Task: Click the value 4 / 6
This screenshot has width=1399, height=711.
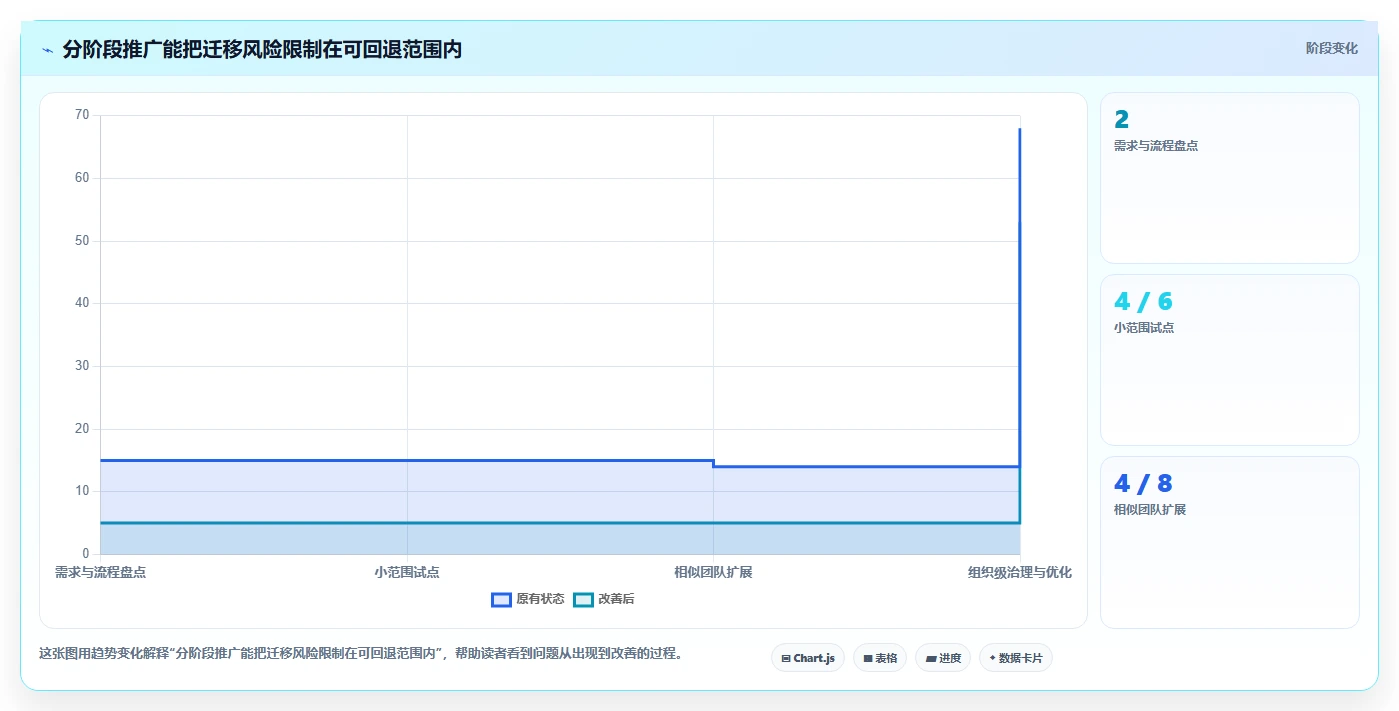Action: 1143,301
